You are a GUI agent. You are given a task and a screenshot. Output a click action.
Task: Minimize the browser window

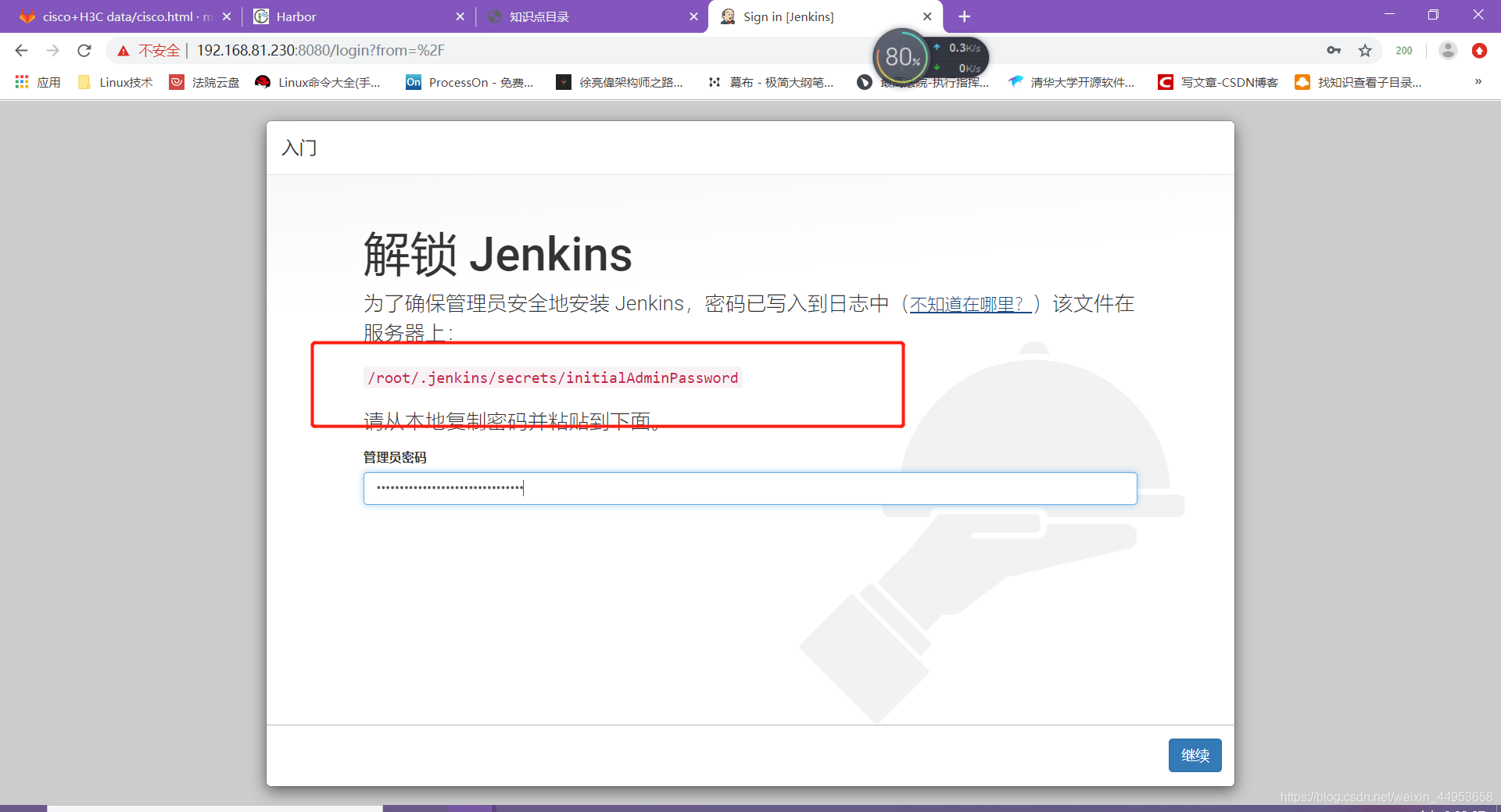[1389, 15]
